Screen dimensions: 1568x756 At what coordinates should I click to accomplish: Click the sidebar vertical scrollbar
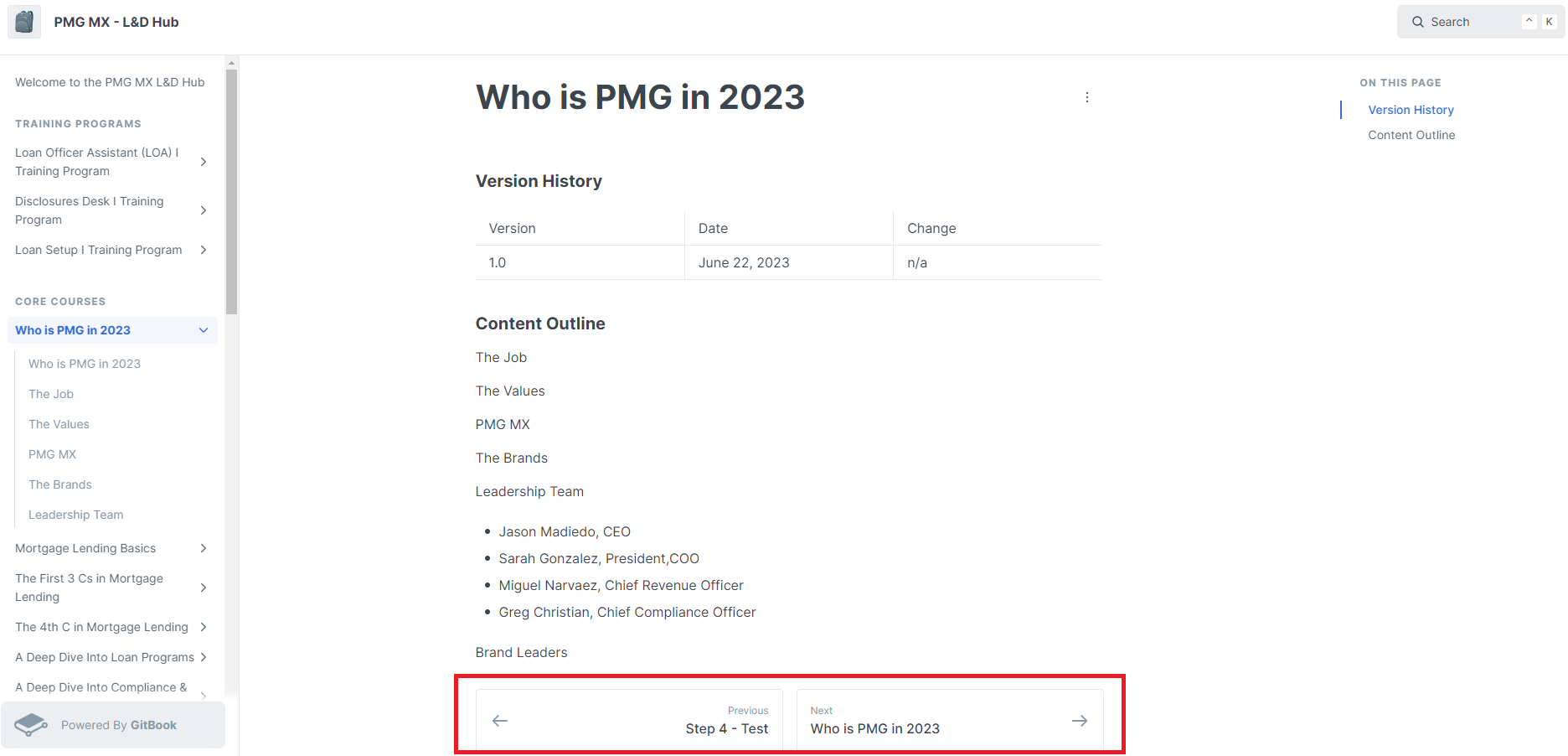(232, 193)
